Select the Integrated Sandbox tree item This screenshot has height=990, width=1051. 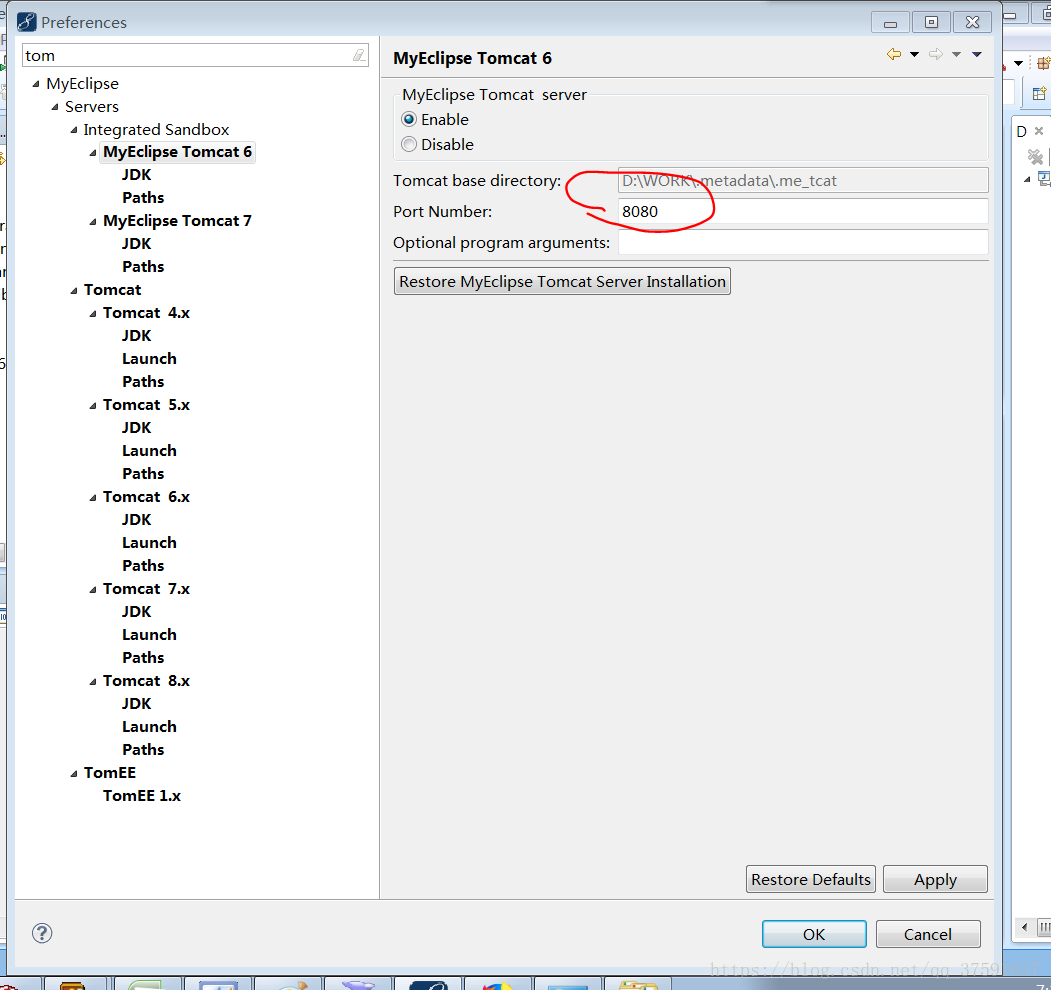(156, 129)
